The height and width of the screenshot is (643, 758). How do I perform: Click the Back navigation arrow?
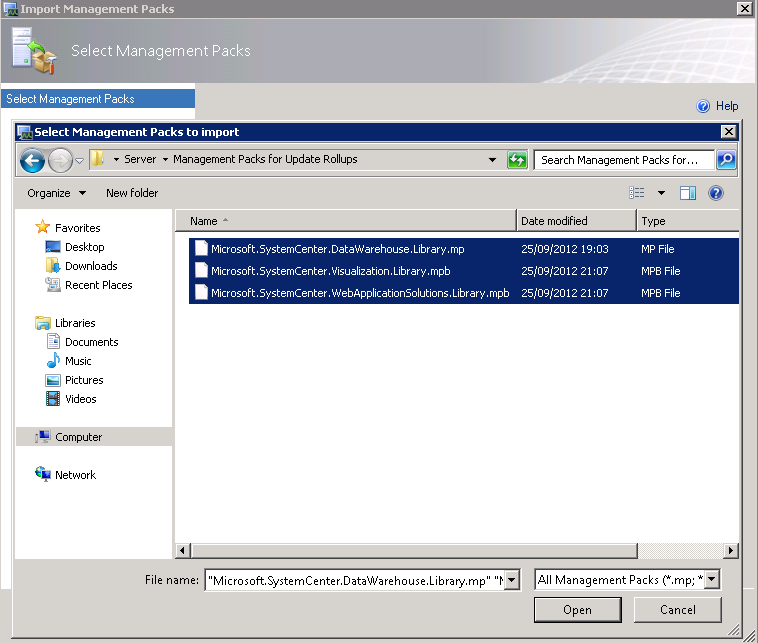[x=32, y=160]
